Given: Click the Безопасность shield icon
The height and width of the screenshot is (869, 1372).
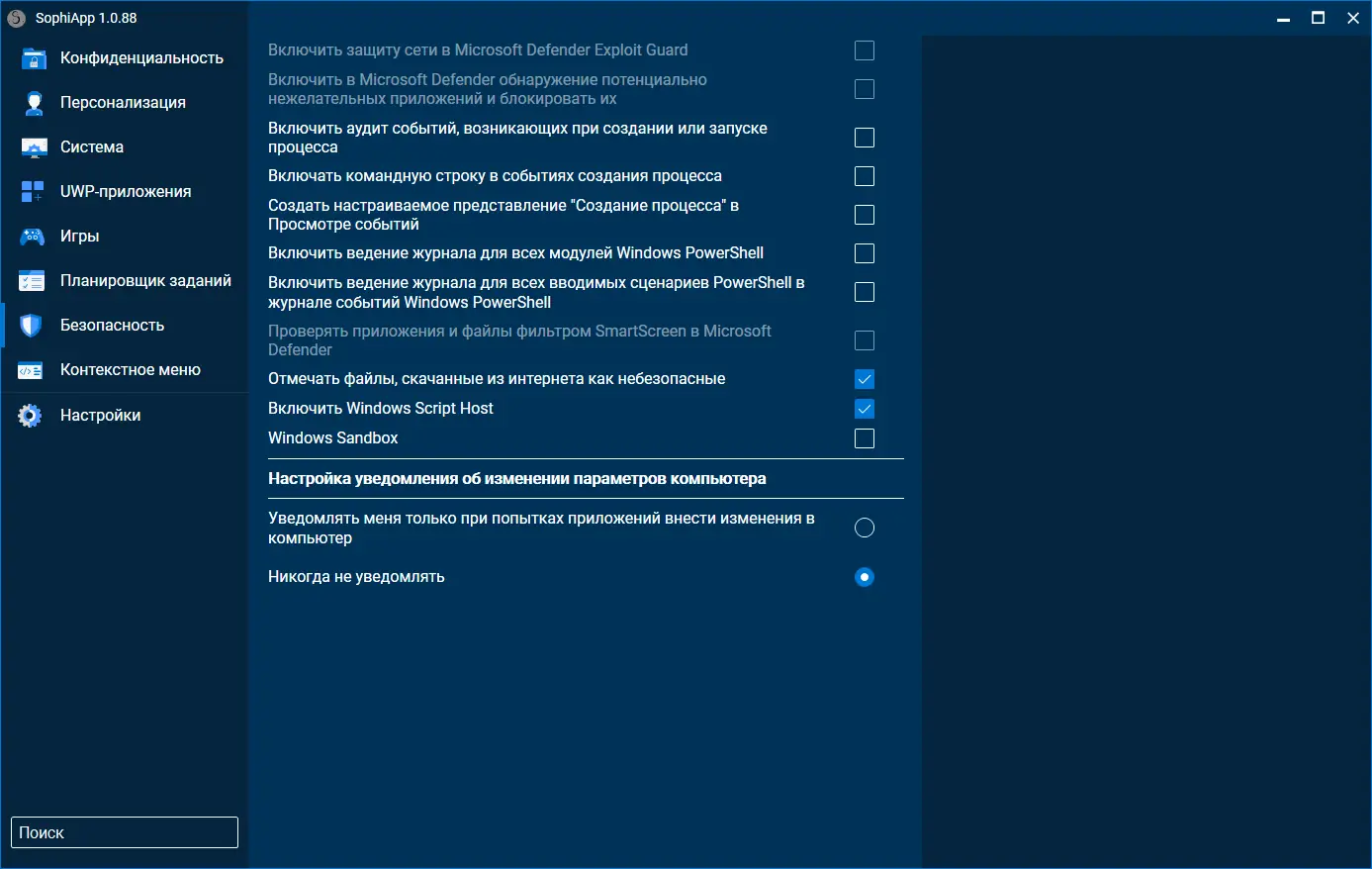Looking at the screenshot, I should 32,326.
